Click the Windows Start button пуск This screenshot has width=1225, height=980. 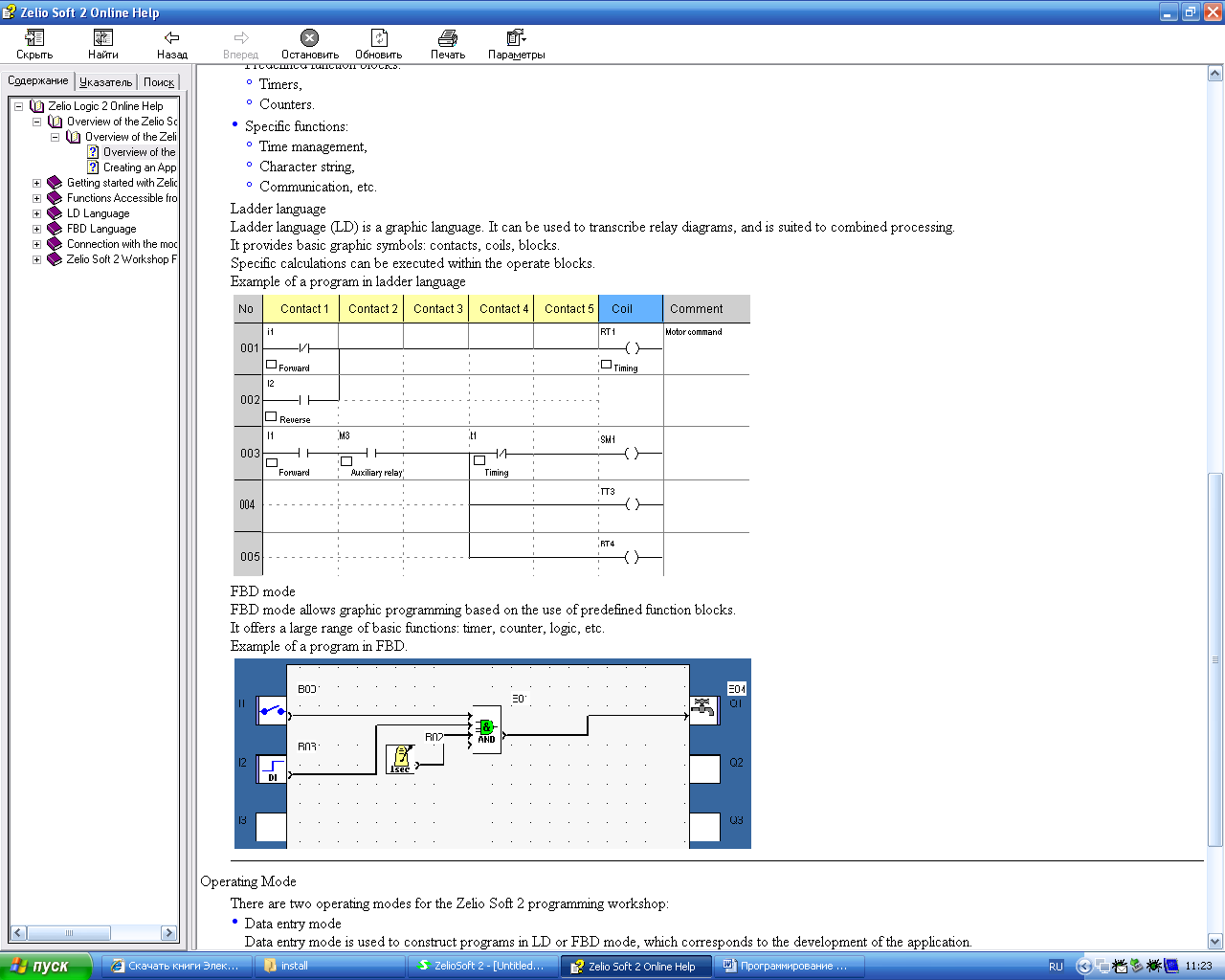[46, 966]
